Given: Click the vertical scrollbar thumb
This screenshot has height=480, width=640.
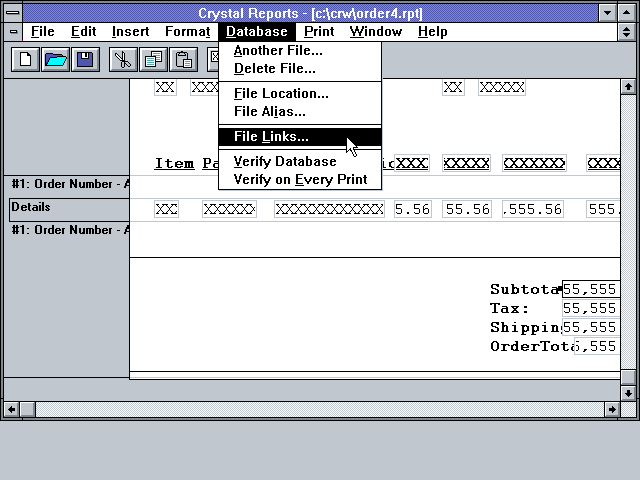Looking at the screenshot, I should click(x=628, y=377).
